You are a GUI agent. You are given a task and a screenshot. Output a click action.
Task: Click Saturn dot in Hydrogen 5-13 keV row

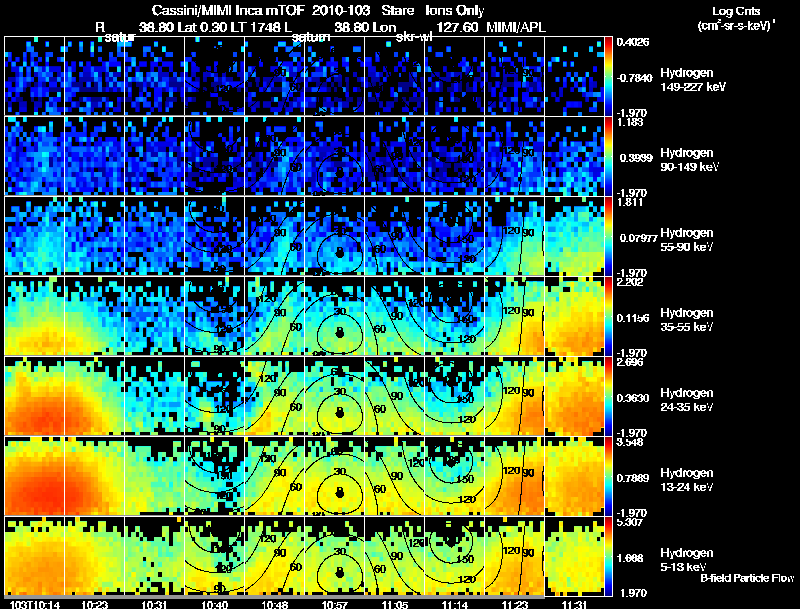(x=340, y=573)
